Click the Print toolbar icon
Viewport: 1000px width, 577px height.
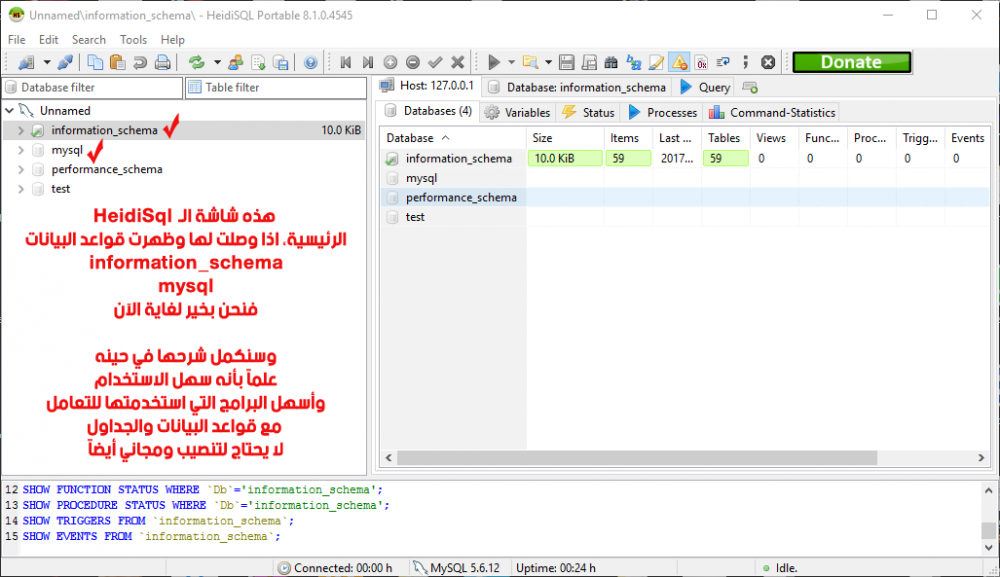click(x=163, y=62)
